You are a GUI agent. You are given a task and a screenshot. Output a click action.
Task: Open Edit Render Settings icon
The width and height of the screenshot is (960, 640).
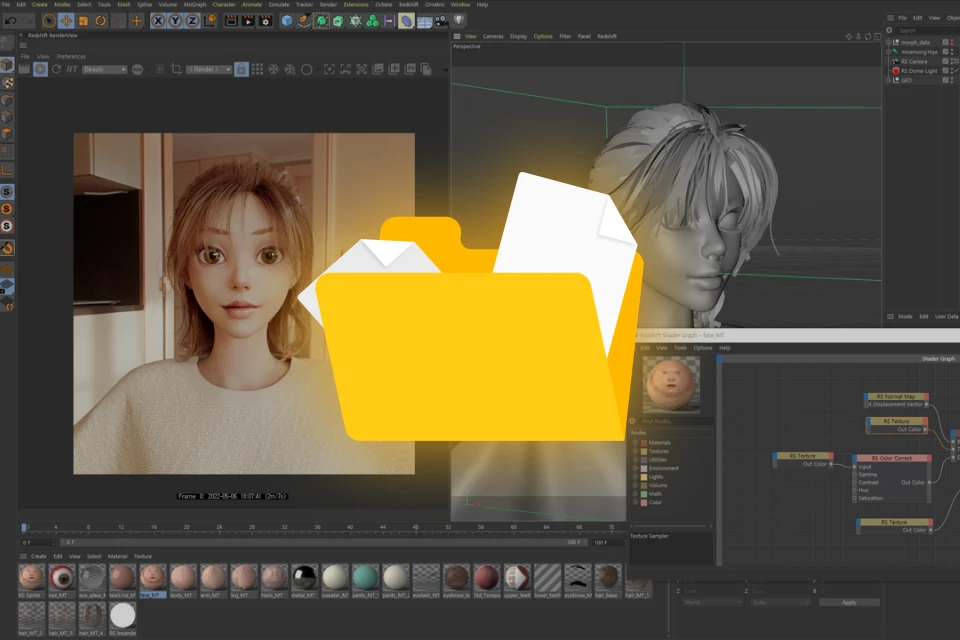point(266,21)
